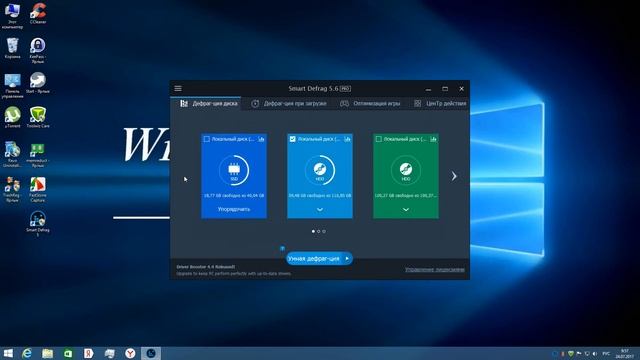Screen dimensions: 640x360
Task: Open the chart icon on the SSD card
Action: click(x=261, y=139)
